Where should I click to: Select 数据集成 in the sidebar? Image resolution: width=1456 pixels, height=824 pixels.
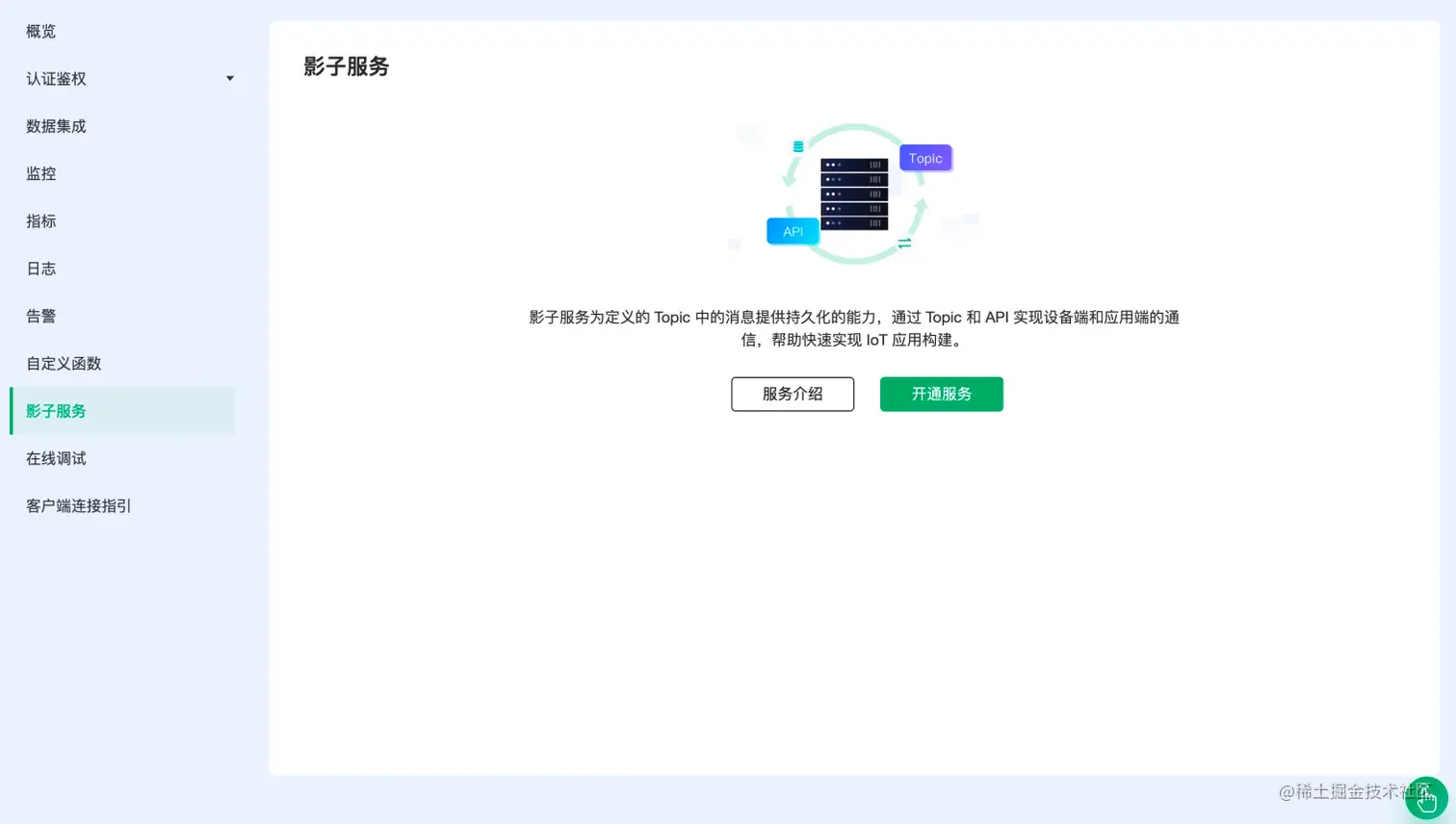(x=56, y=126)
